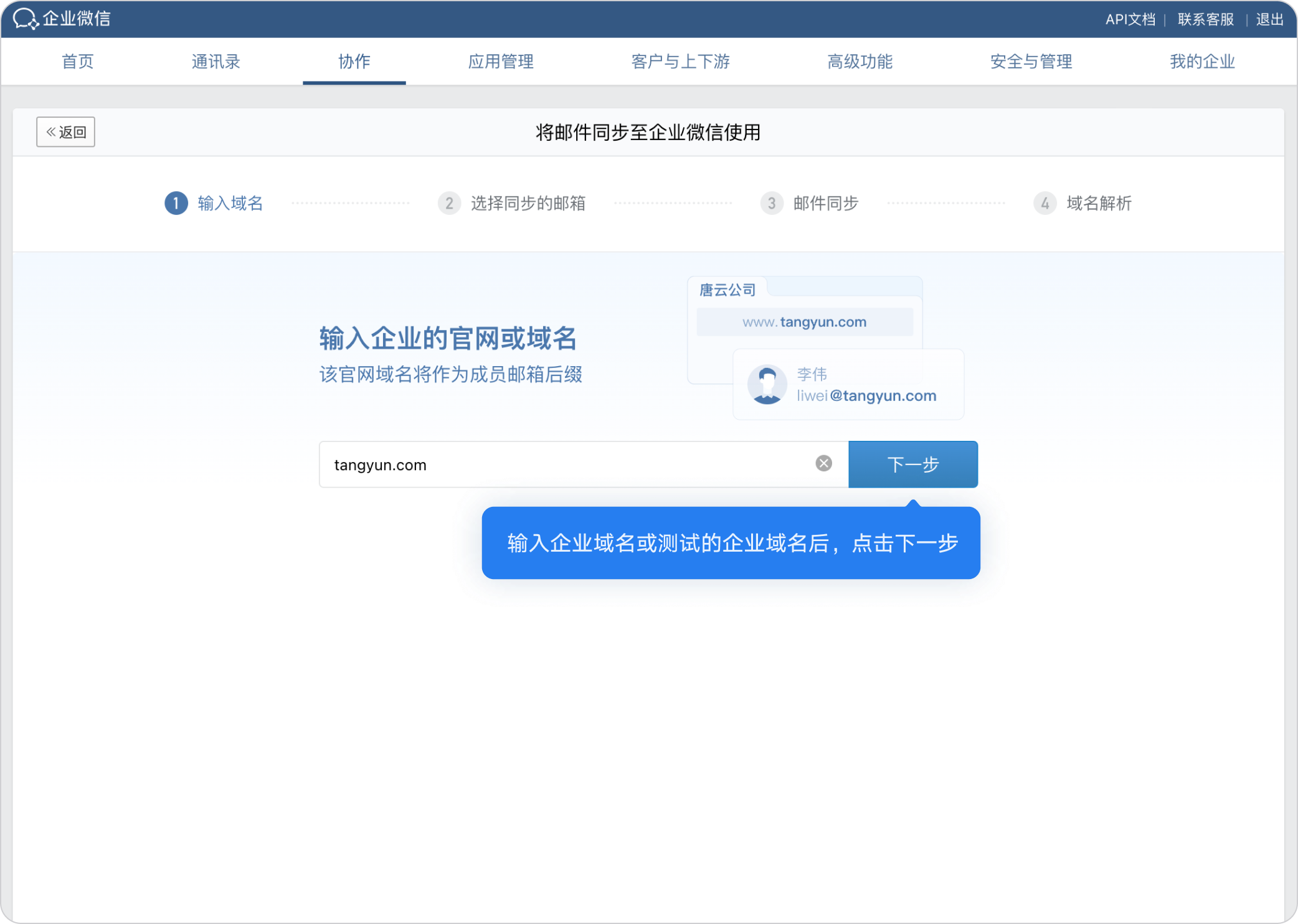Go back using 返回 button
This screenshot has width=1298, height=924.
pyautogui.click(x=65, y=132)
